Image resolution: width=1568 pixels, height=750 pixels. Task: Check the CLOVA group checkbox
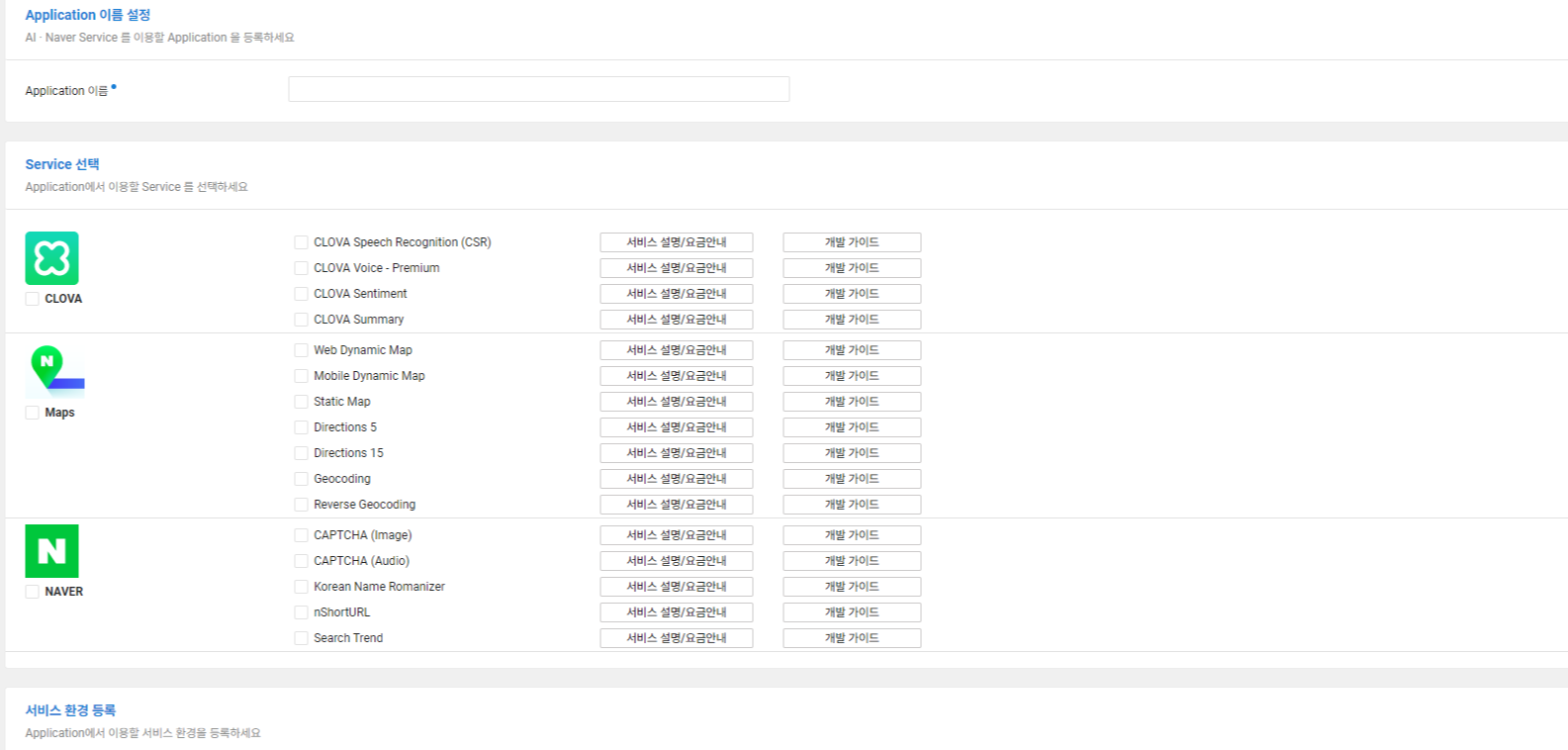point(33,299)
